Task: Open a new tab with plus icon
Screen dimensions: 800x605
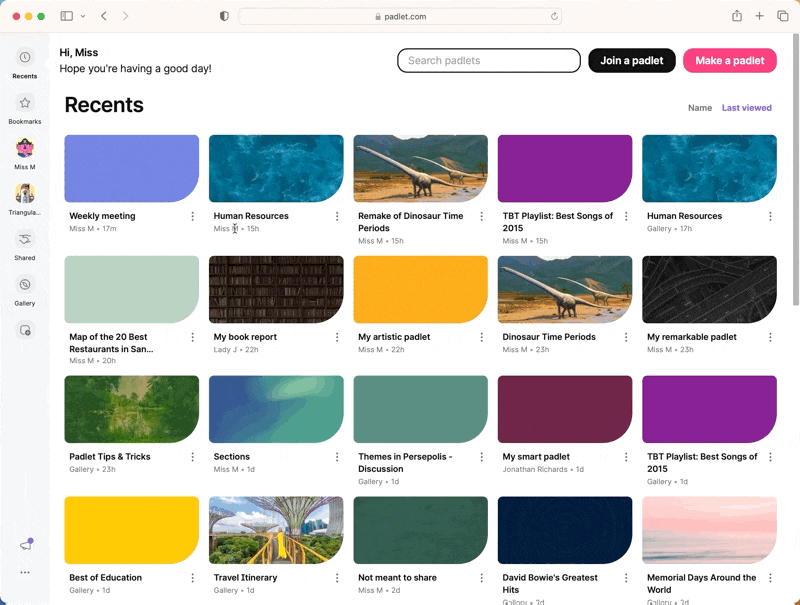Action: [x=759, y=16]
